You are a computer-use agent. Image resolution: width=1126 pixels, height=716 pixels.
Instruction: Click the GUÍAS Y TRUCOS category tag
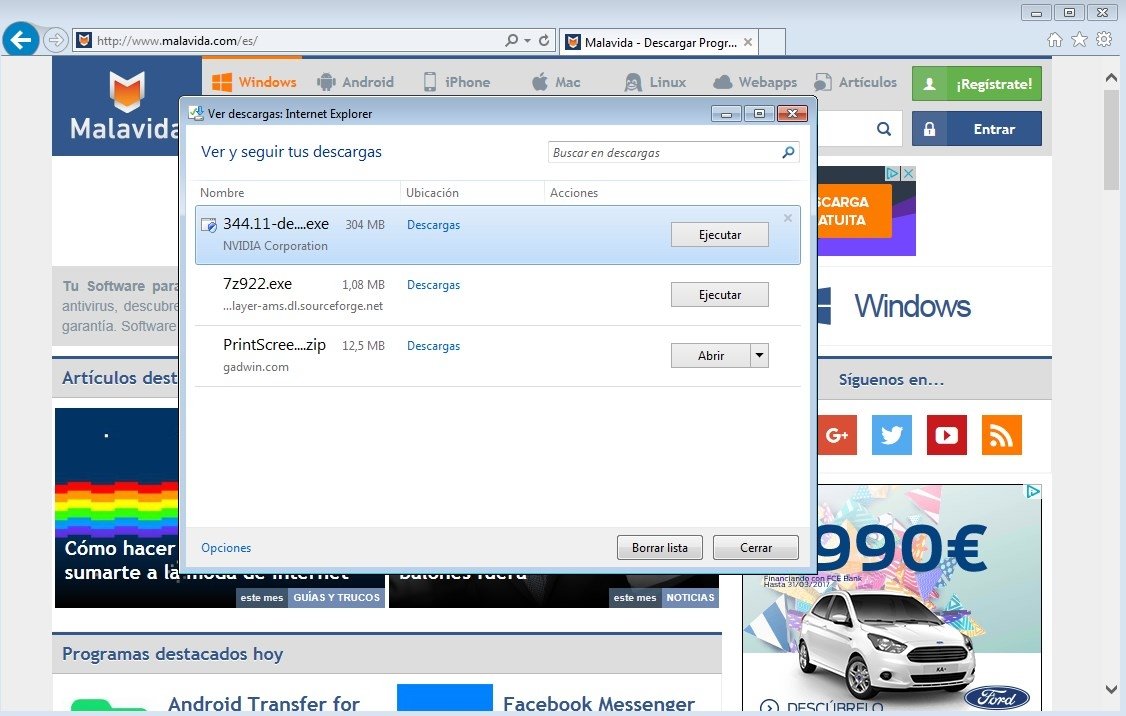337,598
